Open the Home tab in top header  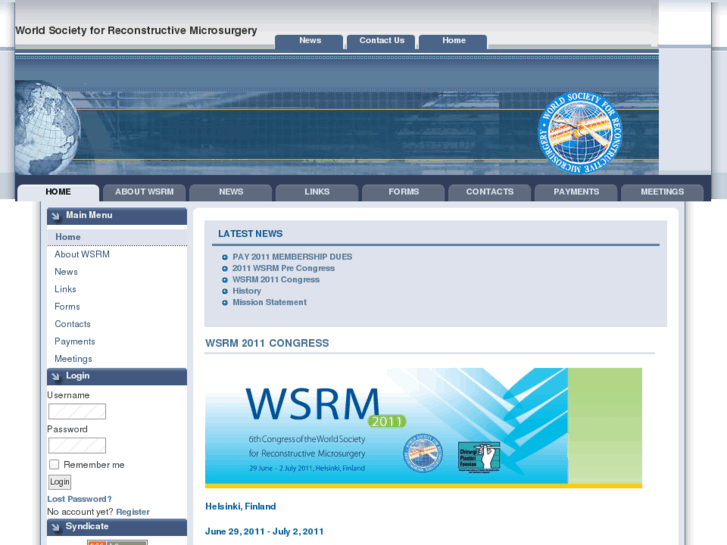453,41
